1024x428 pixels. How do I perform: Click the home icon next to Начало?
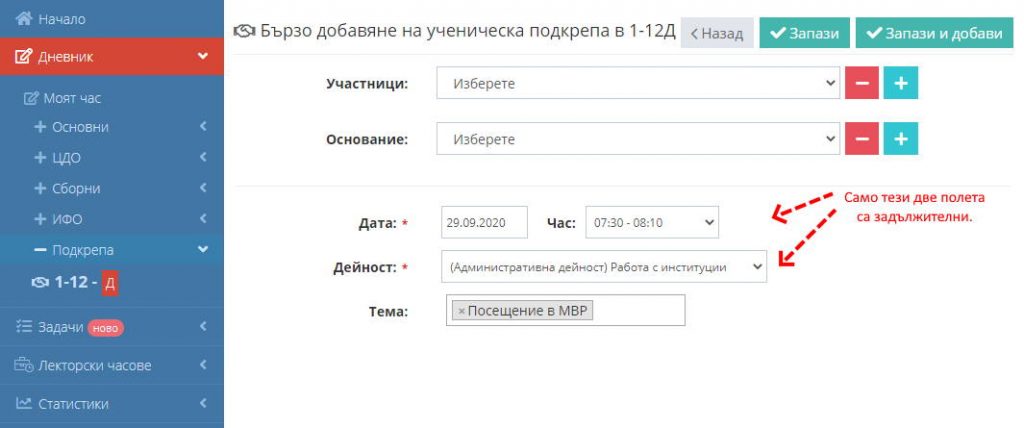pos(24,19)
